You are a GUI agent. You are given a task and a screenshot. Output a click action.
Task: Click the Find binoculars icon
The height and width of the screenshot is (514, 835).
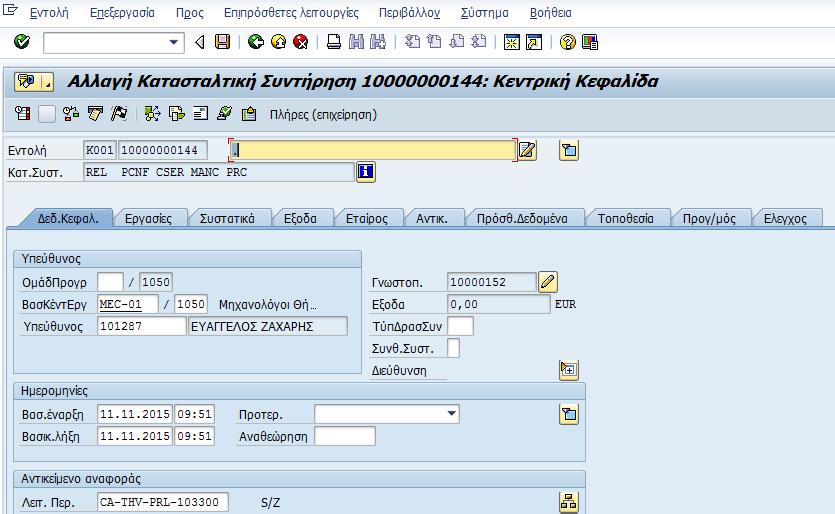356,42
